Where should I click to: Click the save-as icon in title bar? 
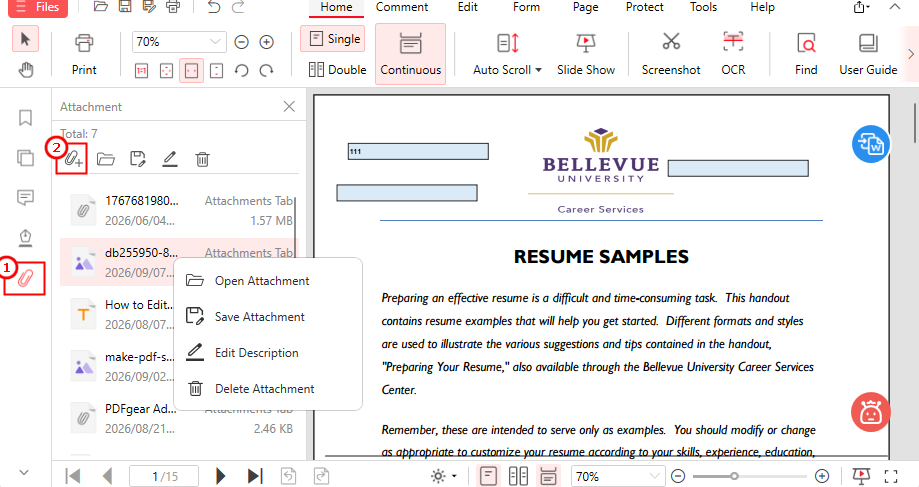coord(149,7)
